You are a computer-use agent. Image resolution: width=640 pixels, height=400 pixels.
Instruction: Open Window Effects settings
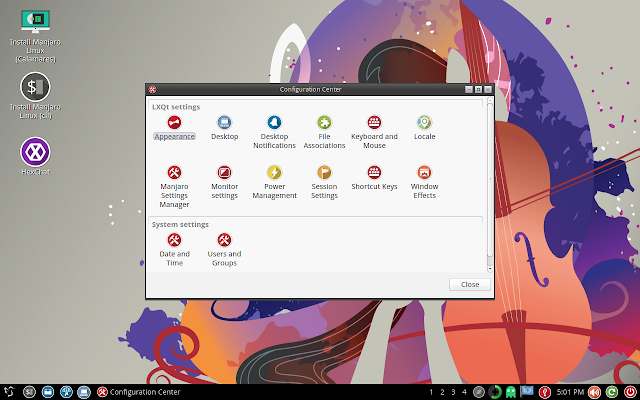click(424, 182)
